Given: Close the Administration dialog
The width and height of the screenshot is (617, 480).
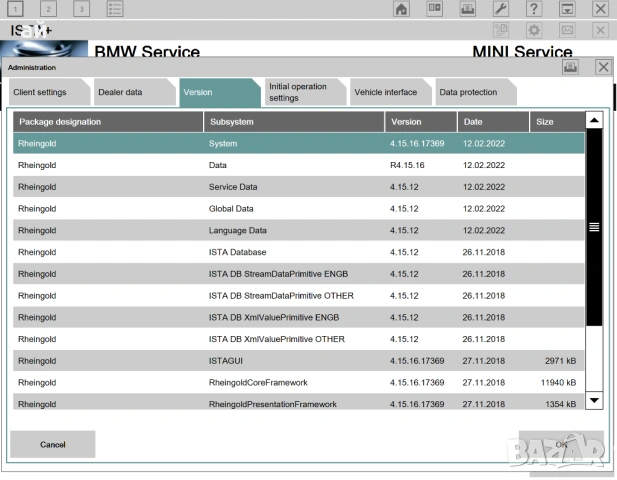Looking at the screenshot, I should [x=603, y=67].
